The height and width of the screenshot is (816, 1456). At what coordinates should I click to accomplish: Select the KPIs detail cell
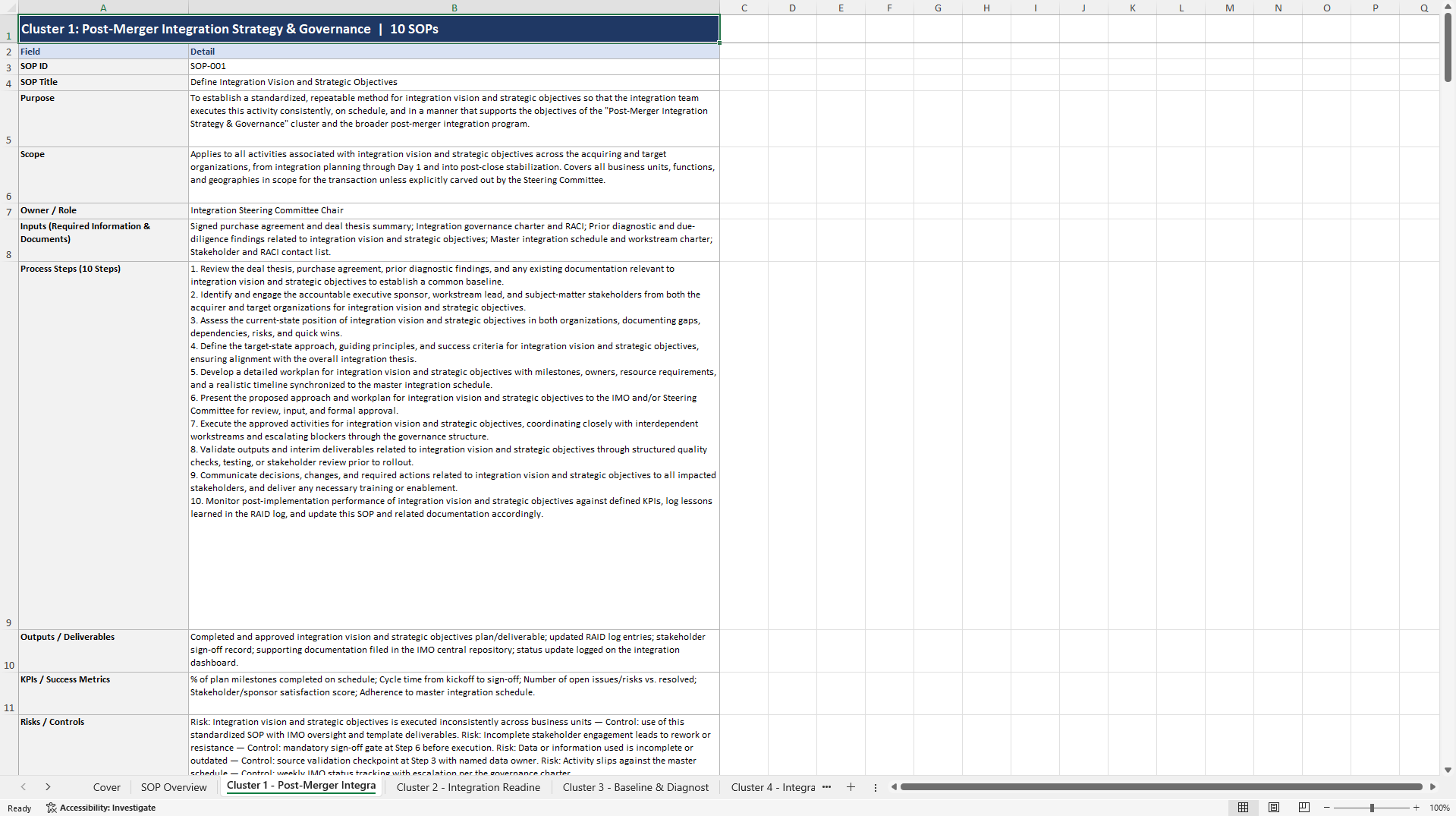[454, 694]
